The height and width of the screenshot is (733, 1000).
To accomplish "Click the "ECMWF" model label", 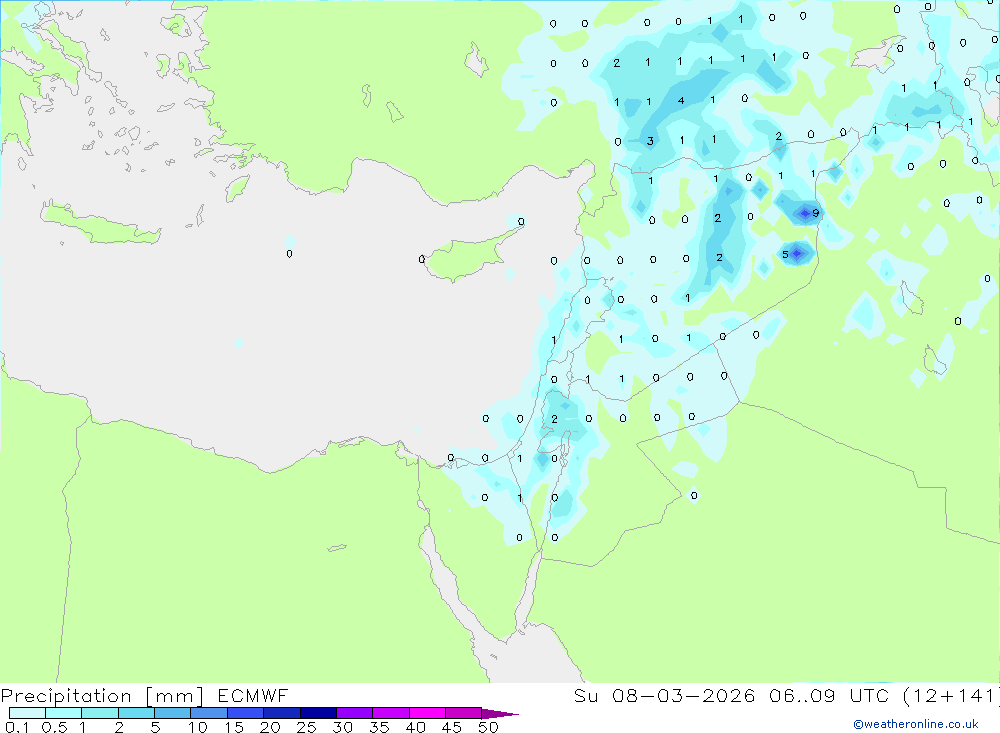I will [253, 695].
